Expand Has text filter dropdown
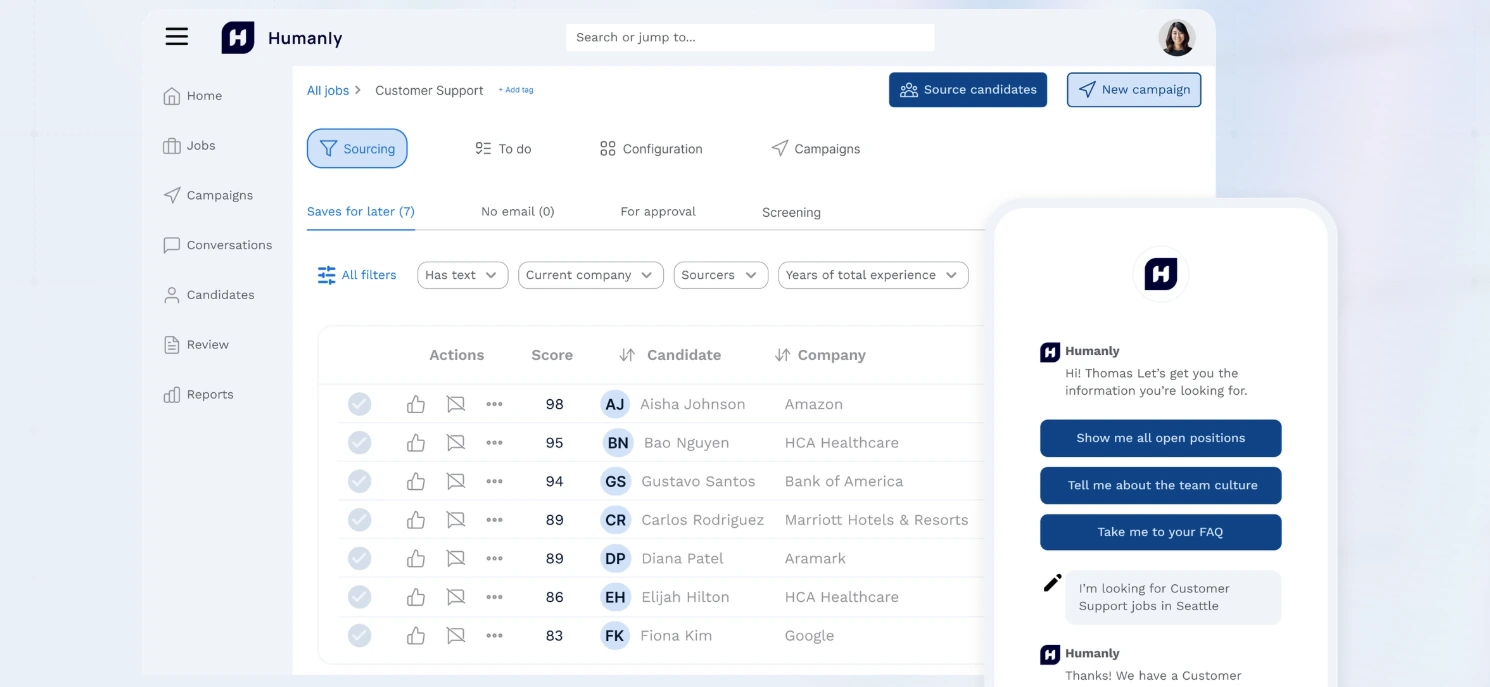The width and height of the screenshot is (1490, 687). (x=463, y=275)
